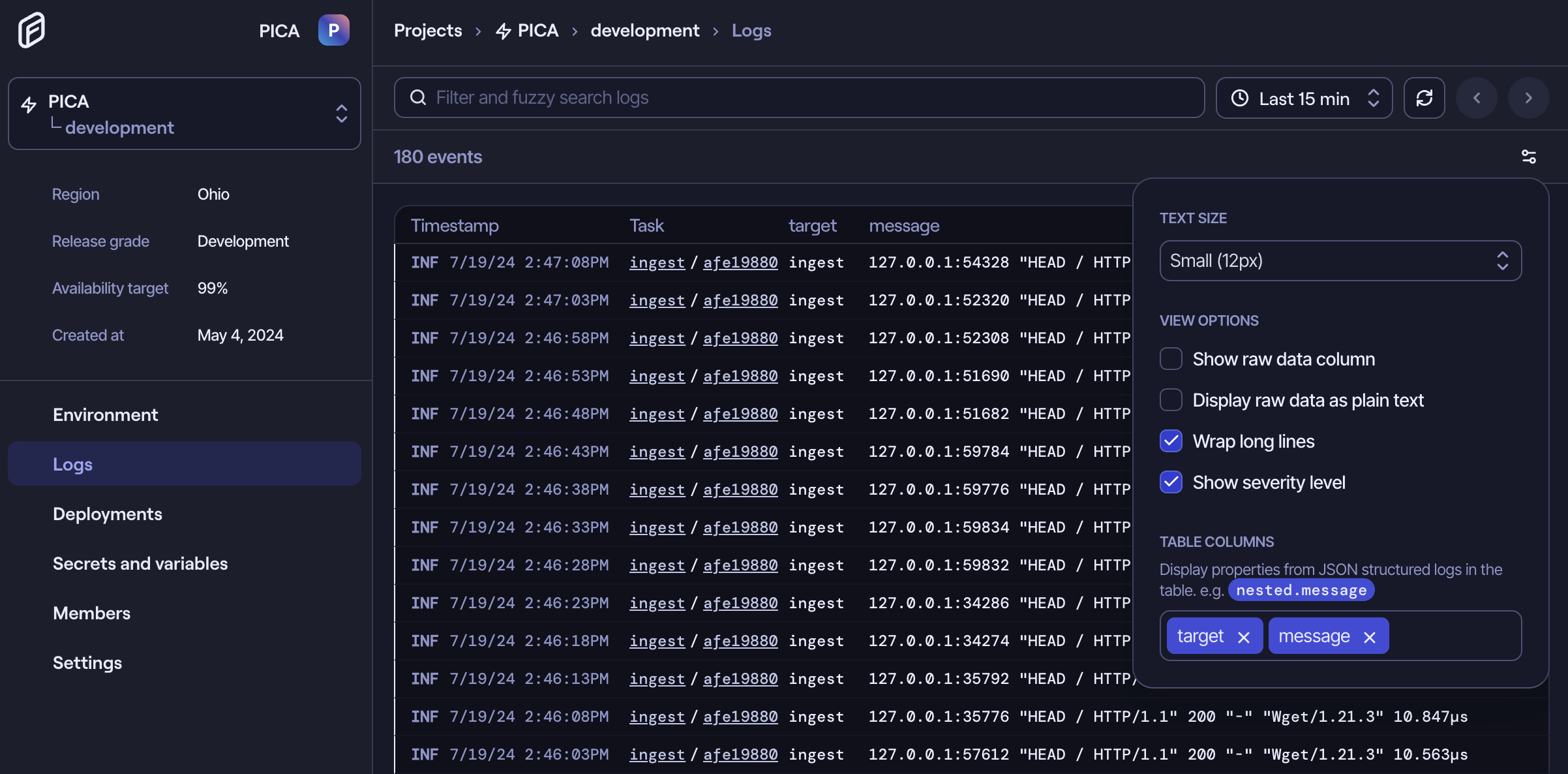
Task: Navigate to the previous logs page
Action: [x=1477, y=97]
